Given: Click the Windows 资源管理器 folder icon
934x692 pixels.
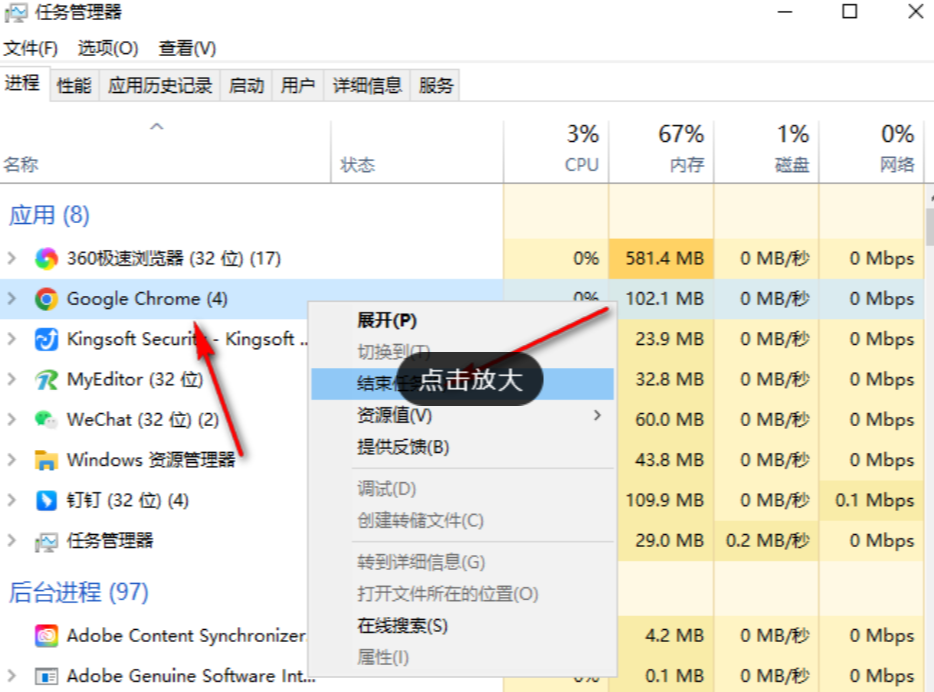Looking at the screenshot, I should (x=46, y=460).
